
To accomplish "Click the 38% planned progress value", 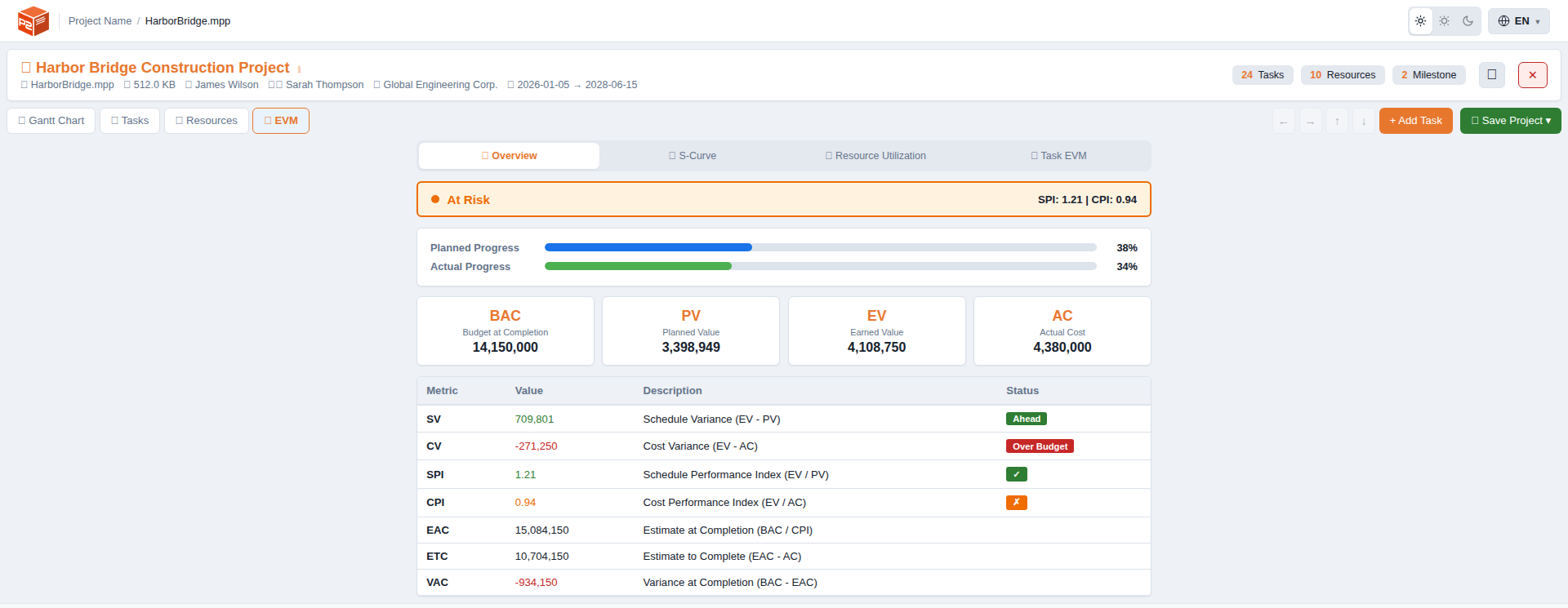I will (1127, 248).
